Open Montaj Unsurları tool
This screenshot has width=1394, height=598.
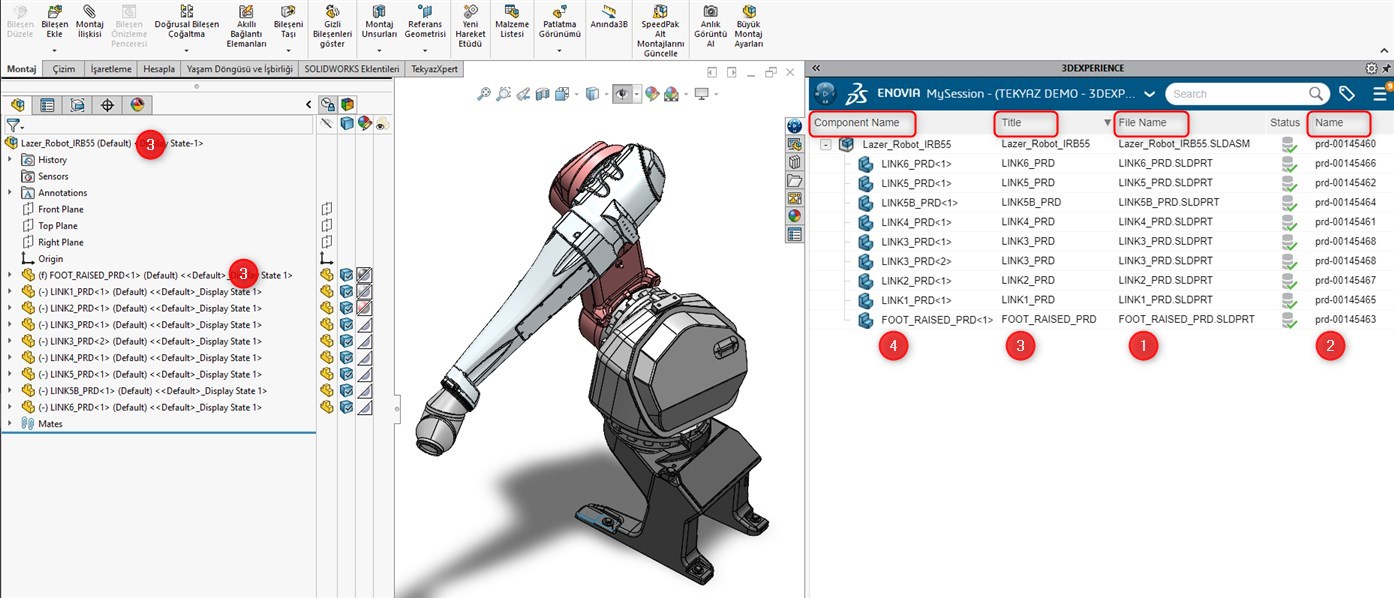380,10
